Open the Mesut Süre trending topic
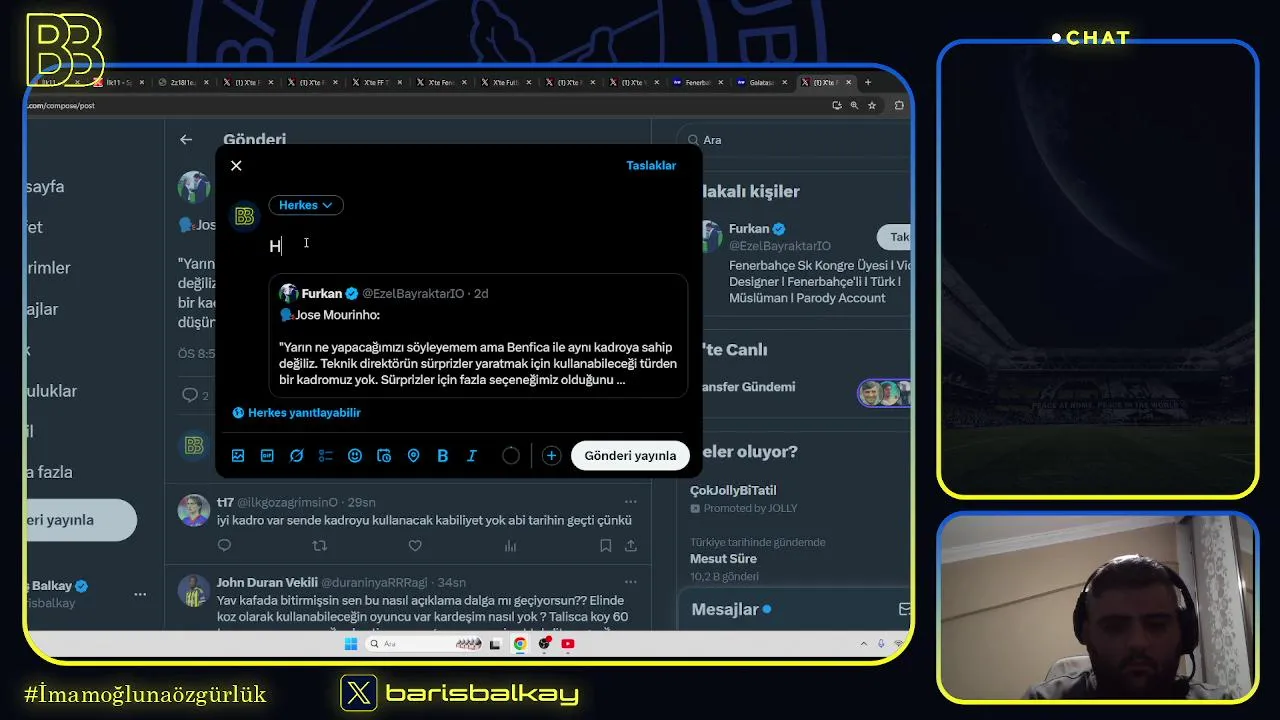This screenshot has width=1280, height=720. 723,559
